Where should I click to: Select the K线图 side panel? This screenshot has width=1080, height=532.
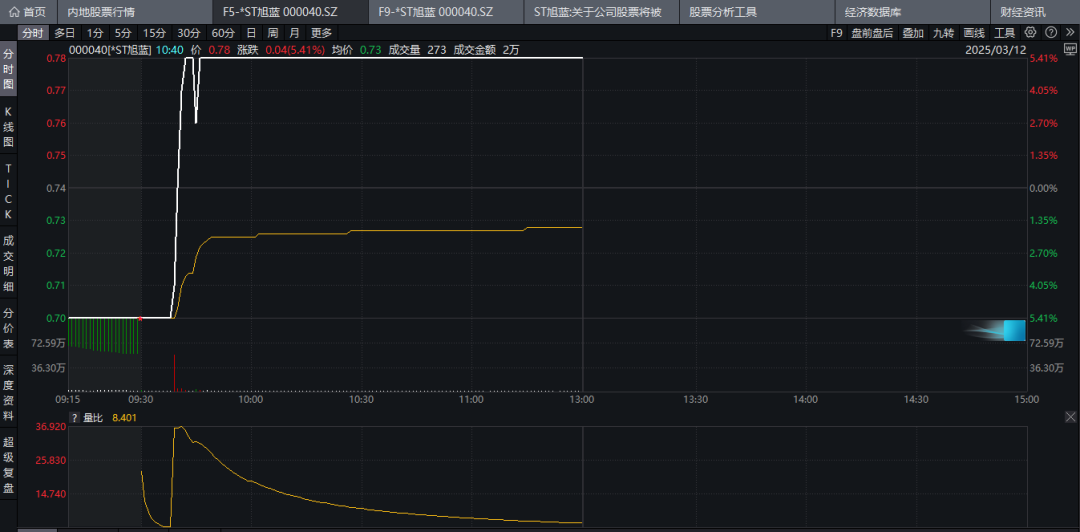9,127
